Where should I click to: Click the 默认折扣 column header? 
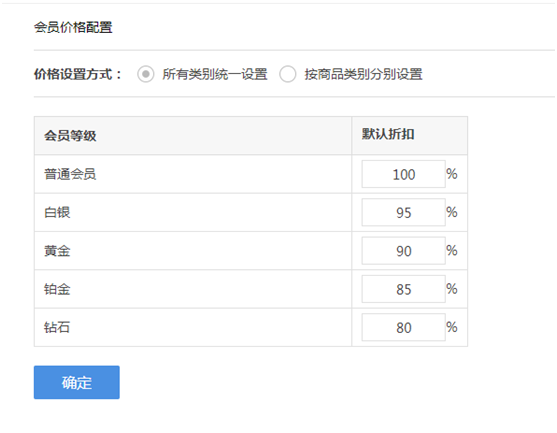pos(388,134)
